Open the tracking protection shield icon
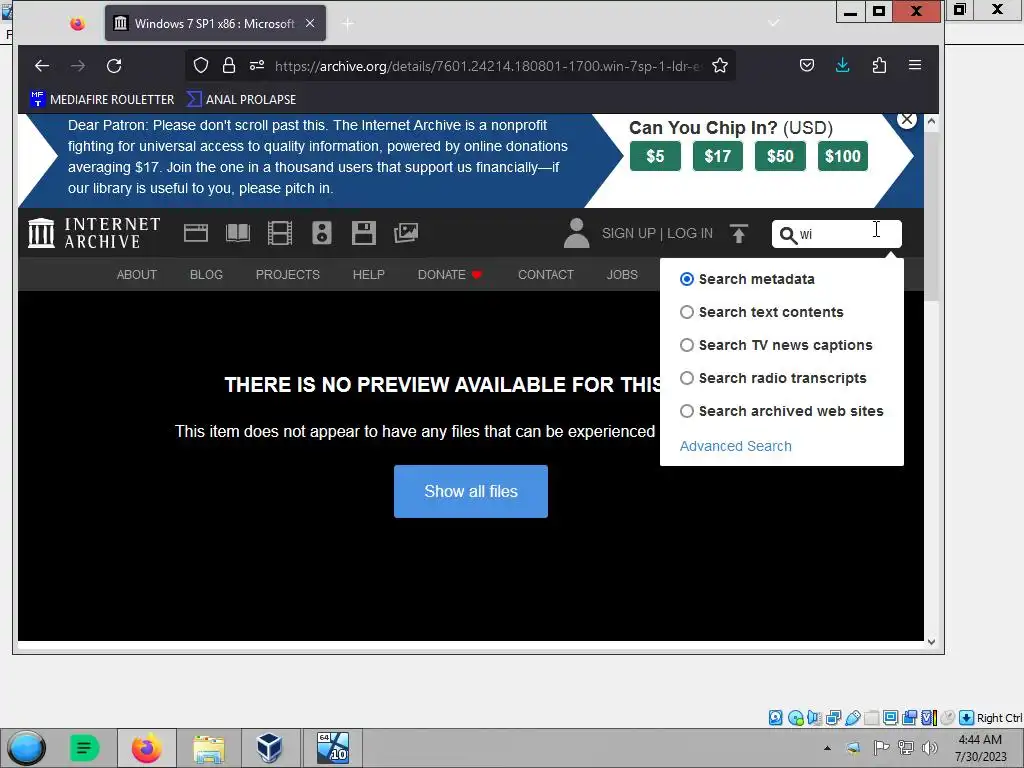 click(x=201, y=65)
